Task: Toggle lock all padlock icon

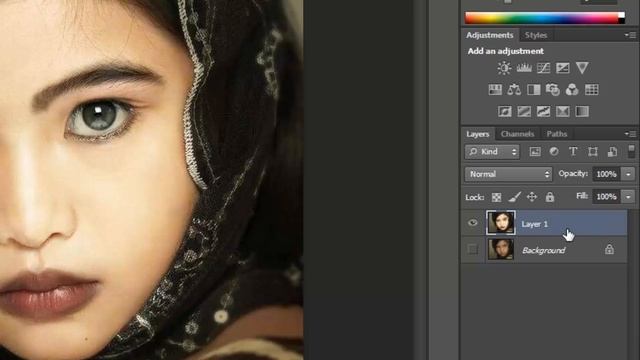Action: (550, 197)
